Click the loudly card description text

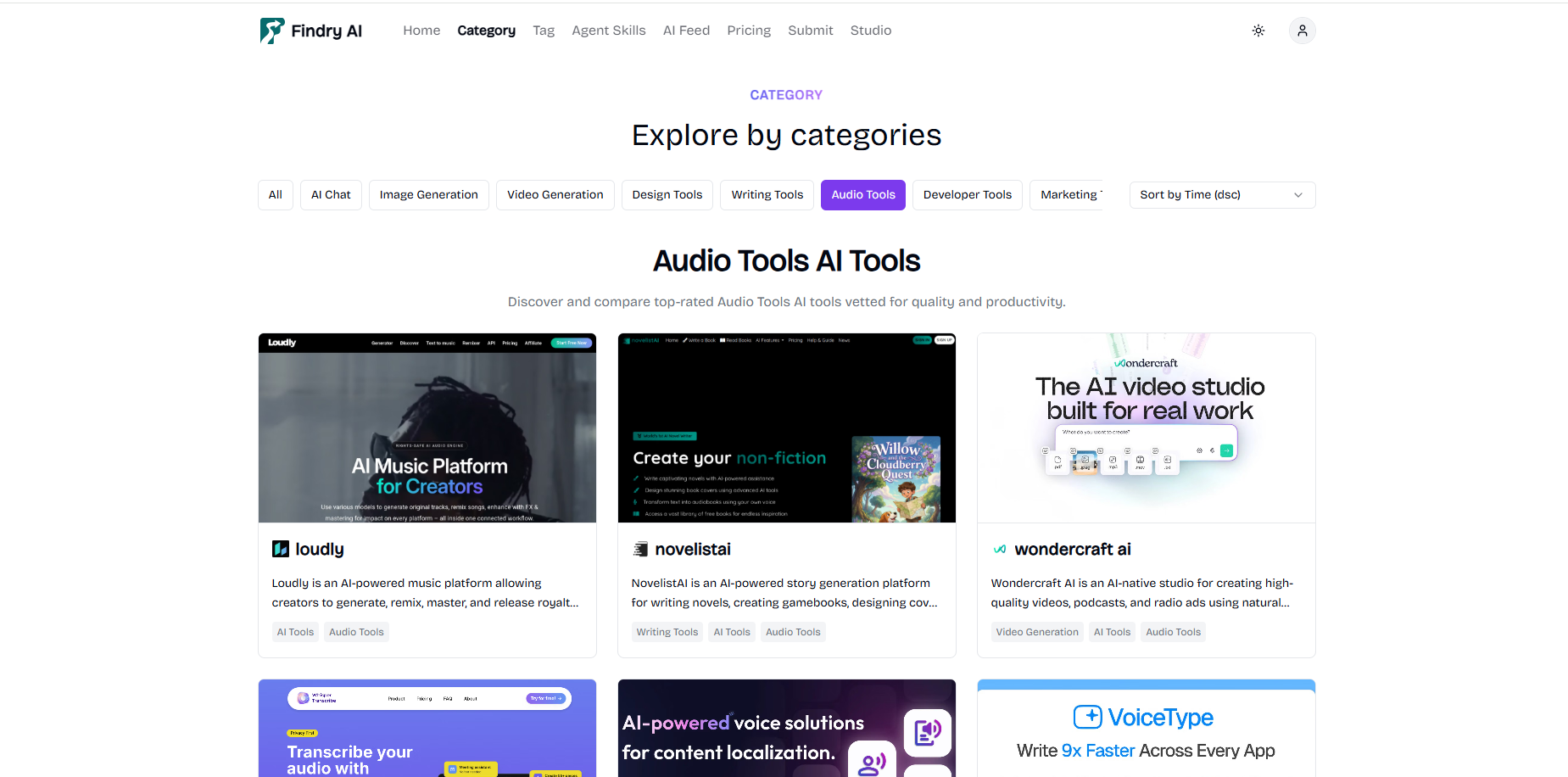pos(426,593)
